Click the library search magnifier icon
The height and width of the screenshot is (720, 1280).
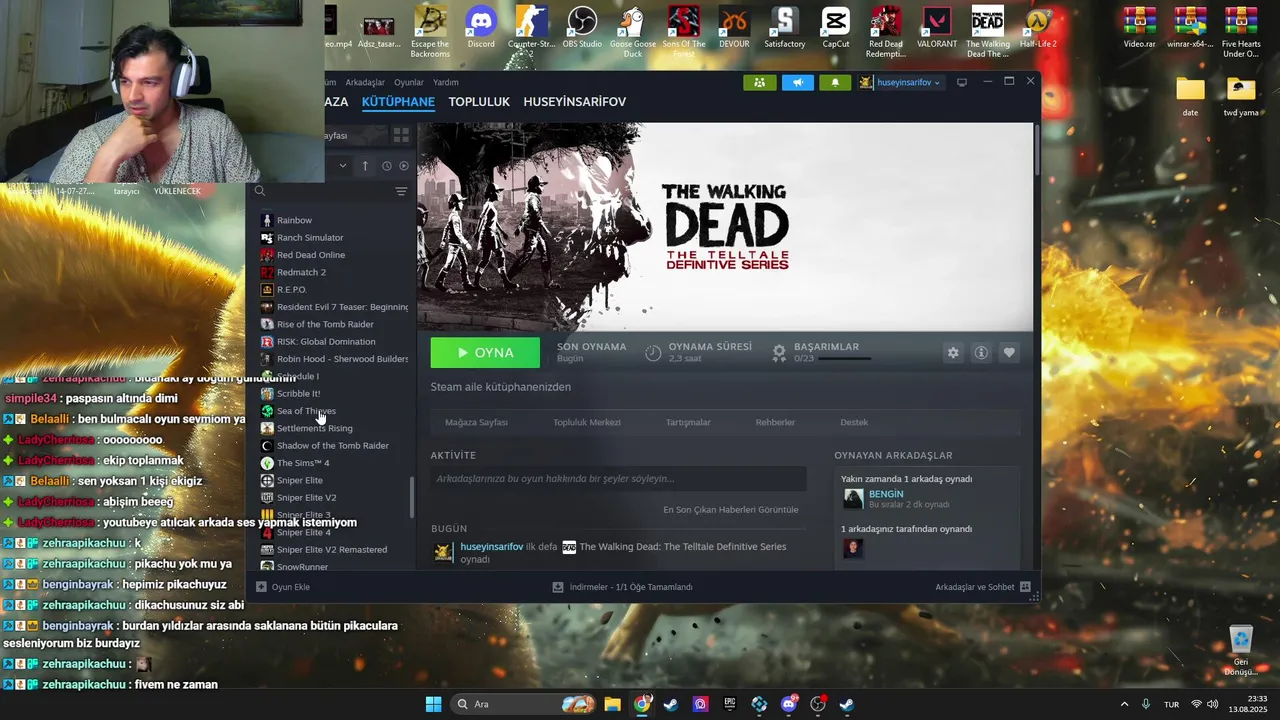point(260,191)
